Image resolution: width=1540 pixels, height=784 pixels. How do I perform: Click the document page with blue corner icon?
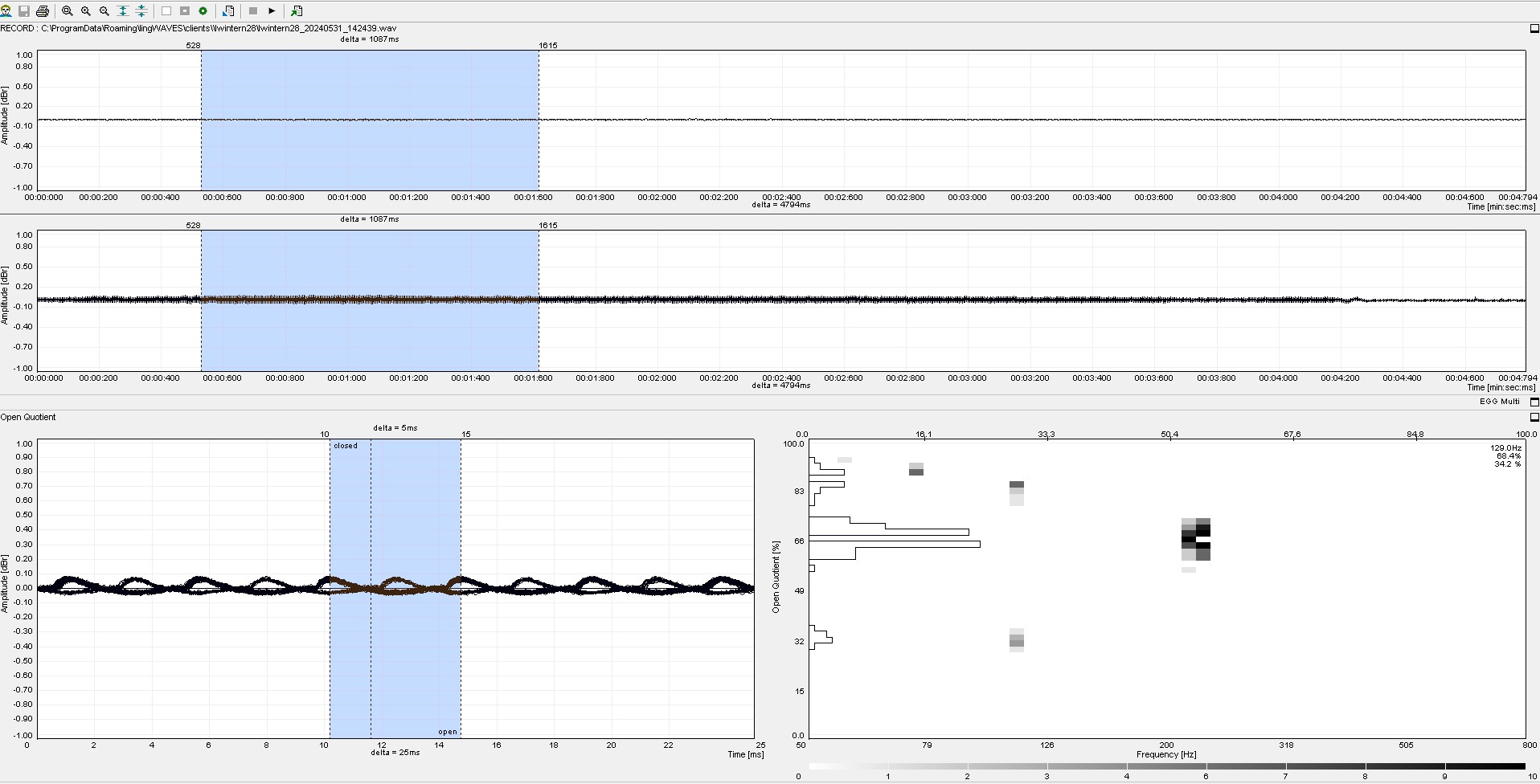[228, 11]
